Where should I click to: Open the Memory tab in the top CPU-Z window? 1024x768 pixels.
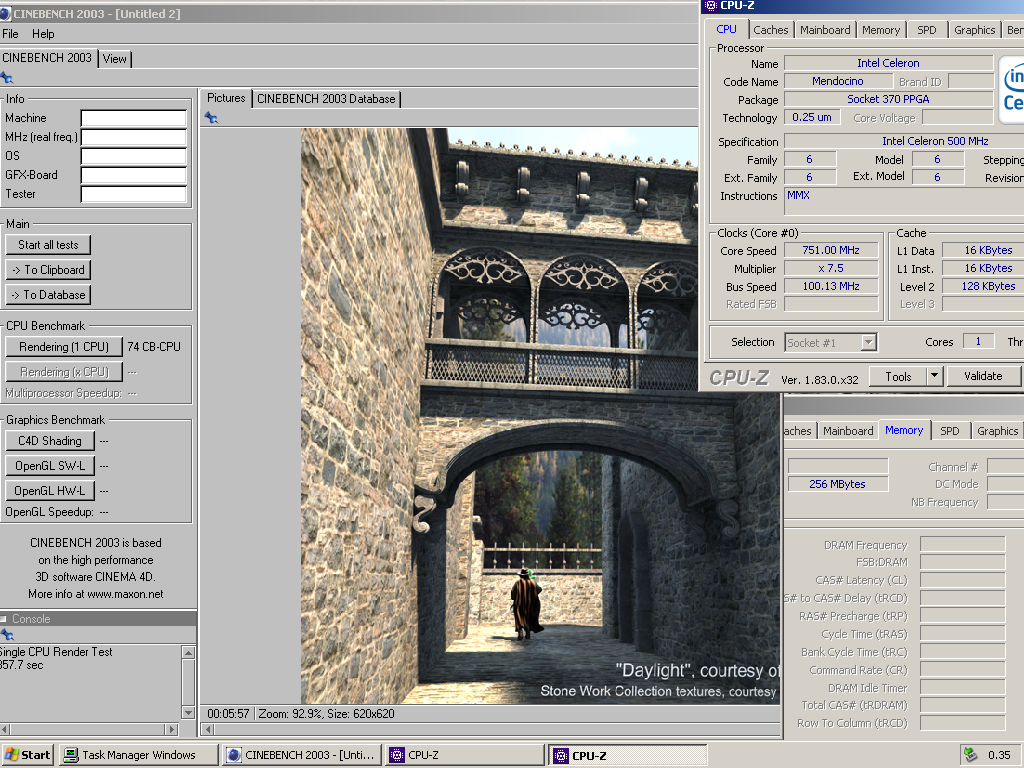click(880, 30)
